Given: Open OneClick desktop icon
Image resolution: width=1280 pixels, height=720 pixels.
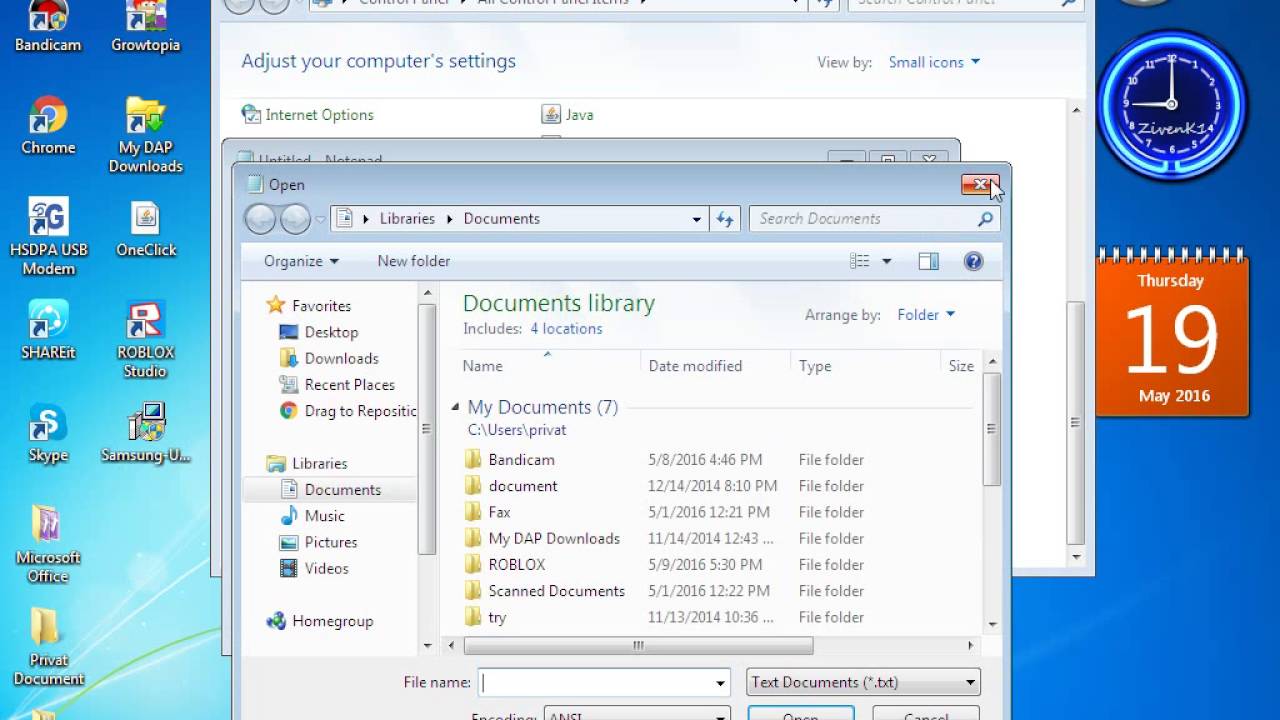Looking at the screenshot, I should 146,229.
